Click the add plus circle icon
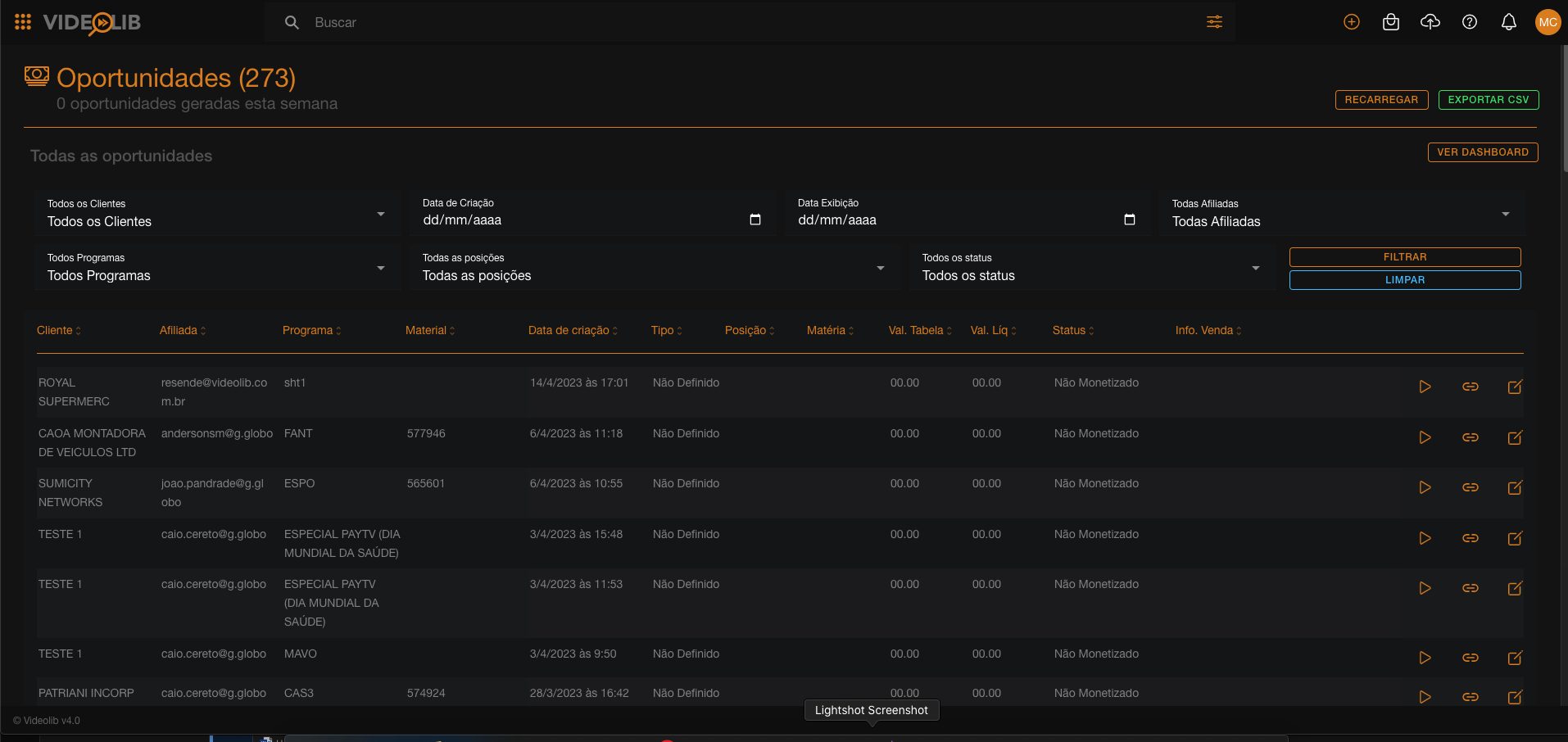The height and width of the screenshot is (742, 1568). (1352, 22)
